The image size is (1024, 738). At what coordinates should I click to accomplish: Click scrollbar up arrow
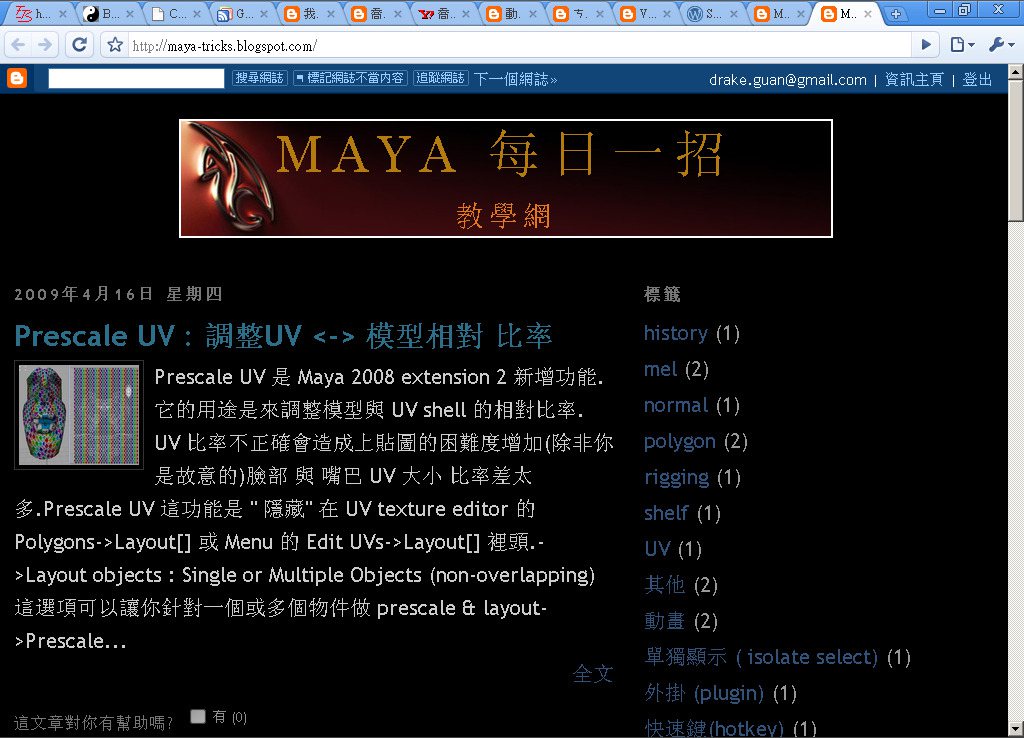[1016, 71]
